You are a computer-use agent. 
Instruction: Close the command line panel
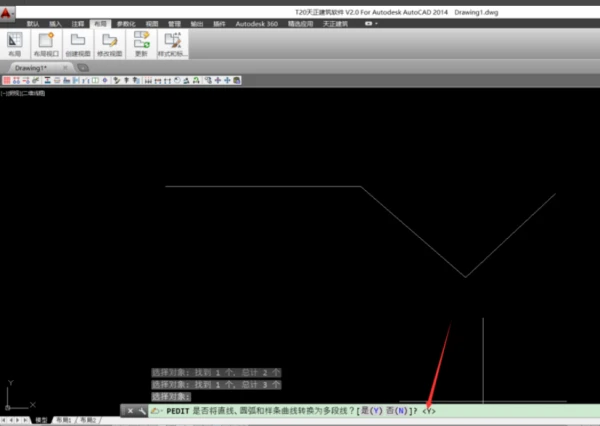point(130,411)
